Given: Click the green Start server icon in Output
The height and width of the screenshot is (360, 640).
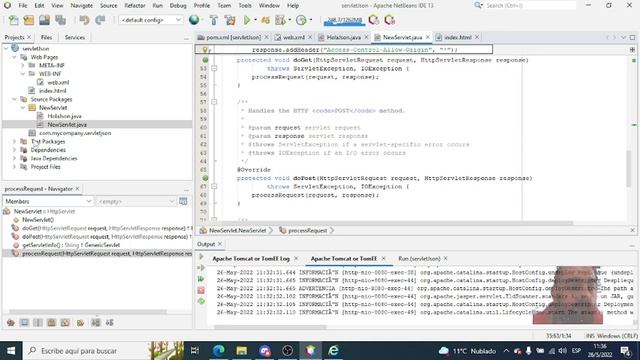Looking at the screenshot, I should pos(201,279).
